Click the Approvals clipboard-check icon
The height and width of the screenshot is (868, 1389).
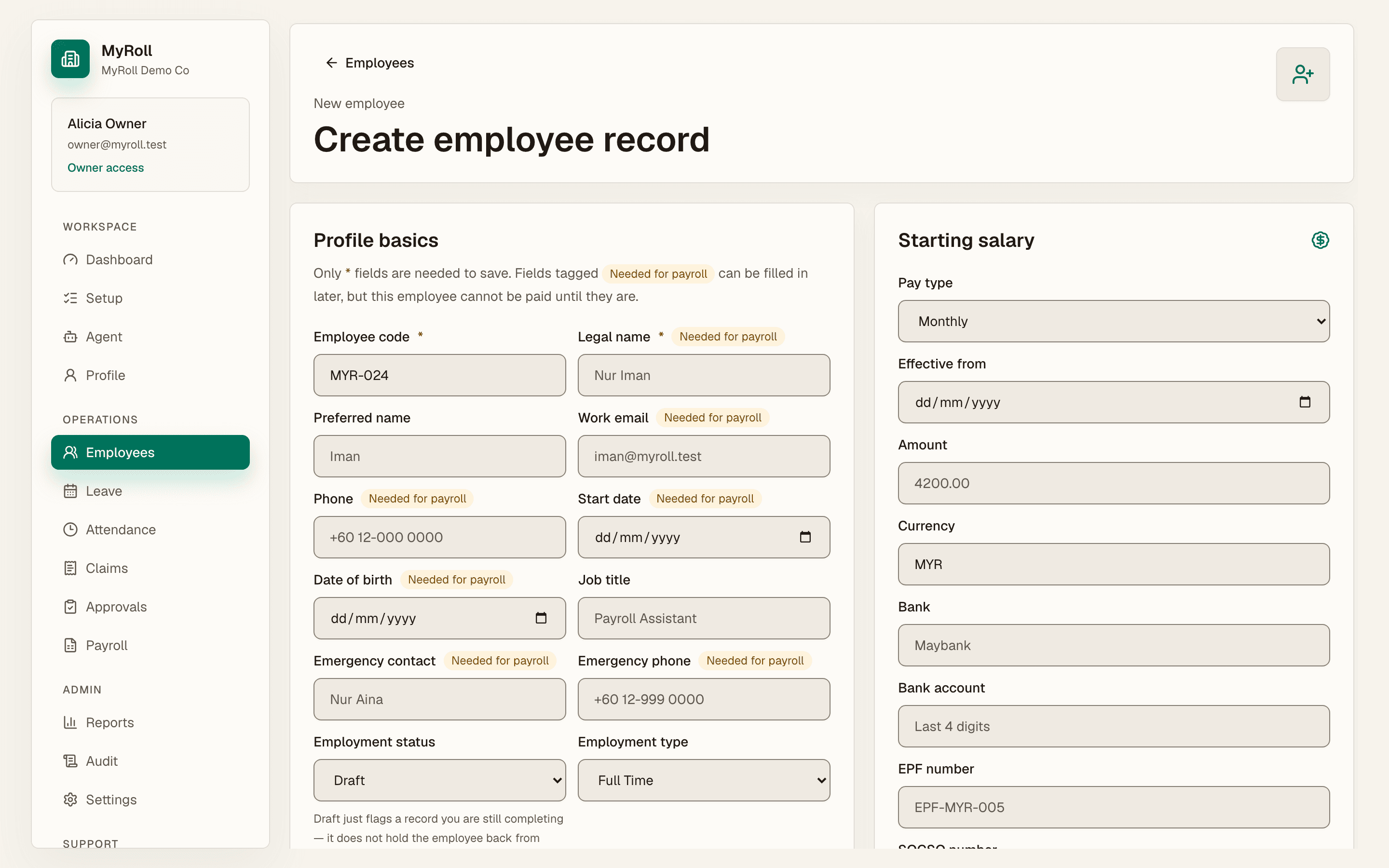tap(70, 607)
